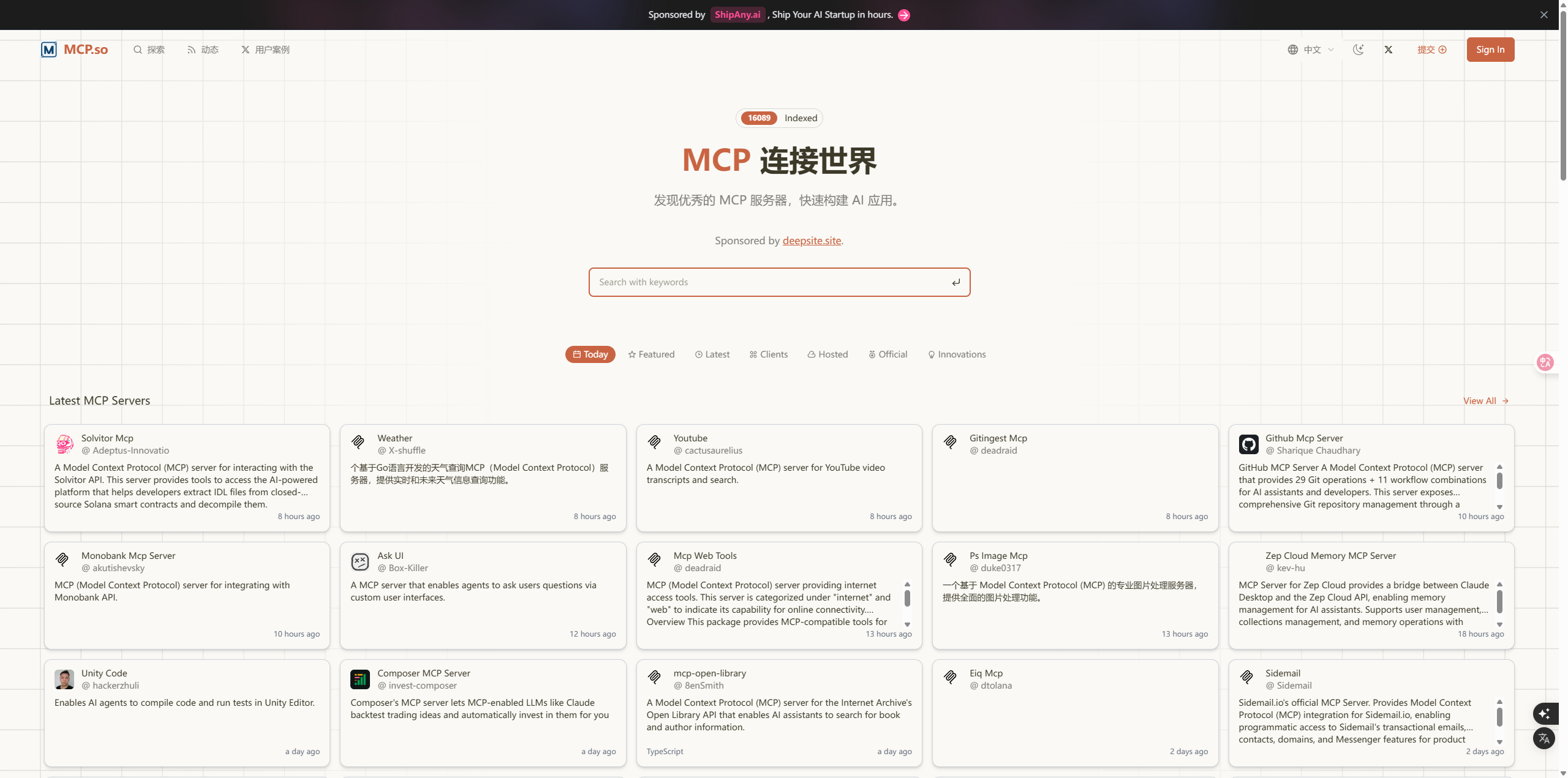Click the Github Mcp Server card scrollbar thumb
This screenshot has width=1568, height=778.
click(1499, 481)
